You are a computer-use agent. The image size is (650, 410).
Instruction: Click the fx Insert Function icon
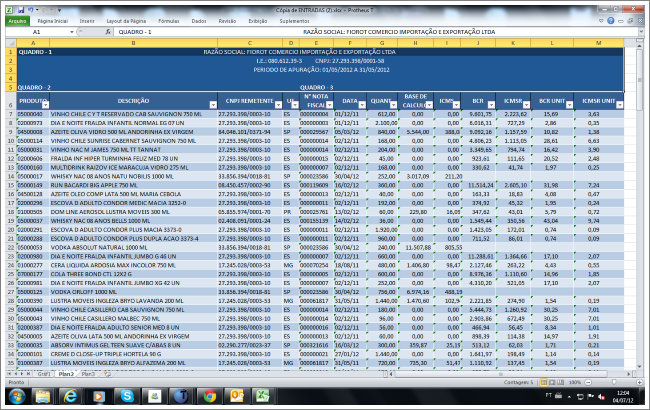pyautogui.click(x=108, y=32)
